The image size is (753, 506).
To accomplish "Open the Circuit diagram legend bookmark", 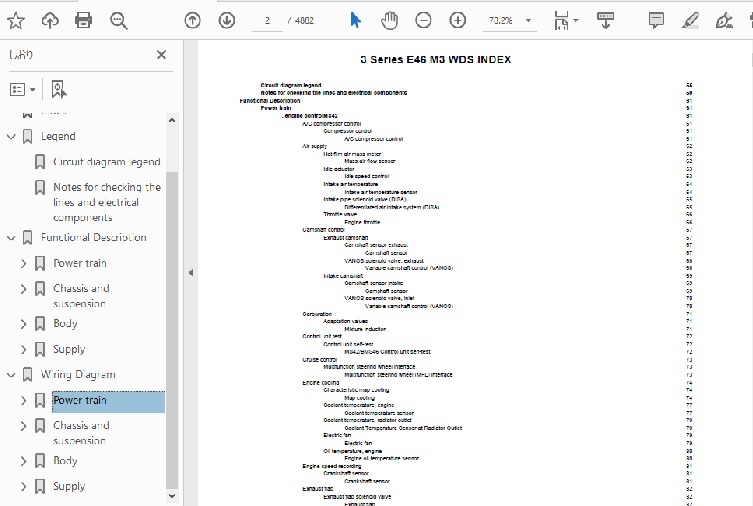I will (x=107, y=162).
